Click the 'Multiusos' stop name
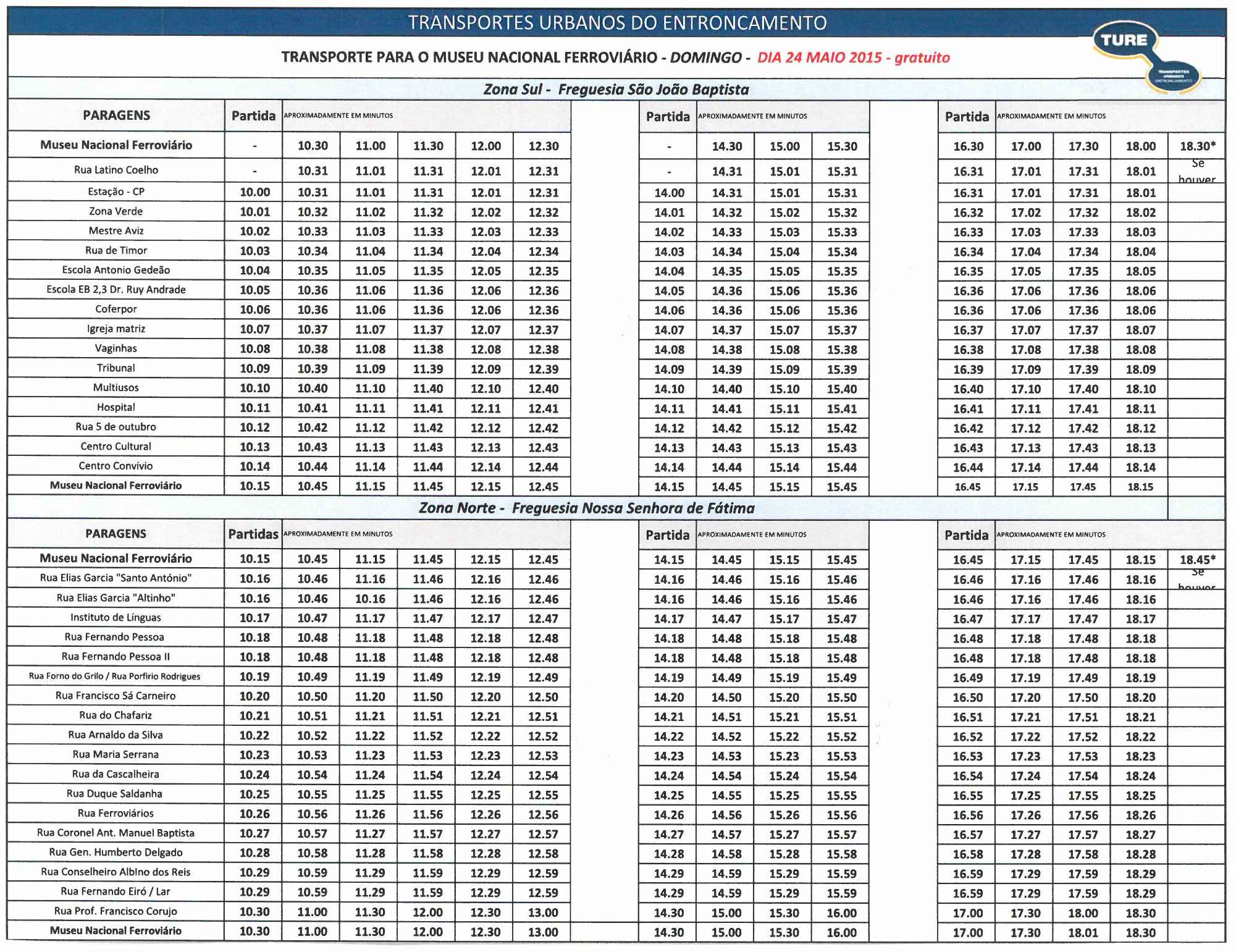Viewport: 1236px width, 952px height. (x=116, y=388)
